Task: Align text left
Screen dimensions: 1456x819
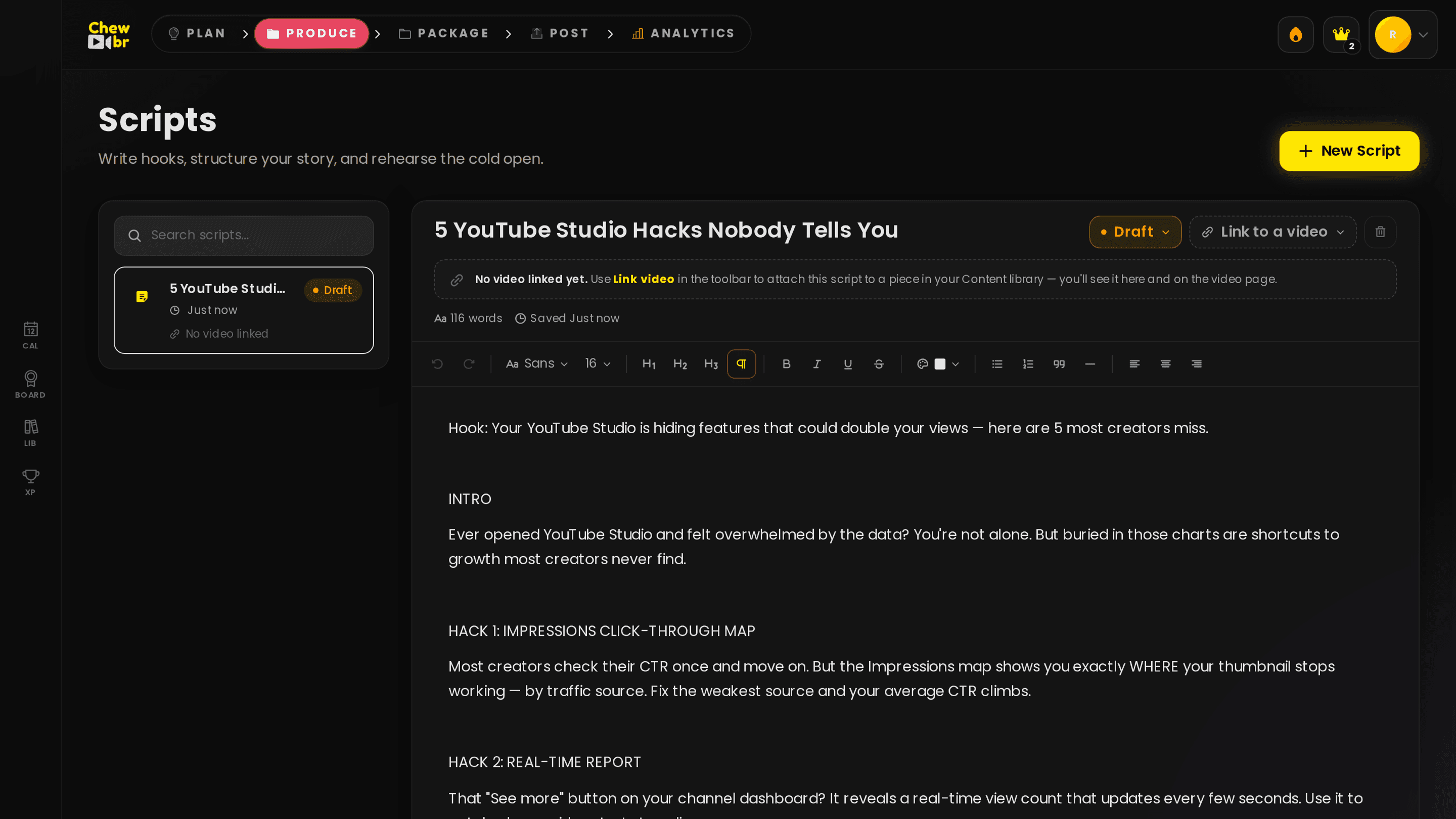Action: point(1134,364)
